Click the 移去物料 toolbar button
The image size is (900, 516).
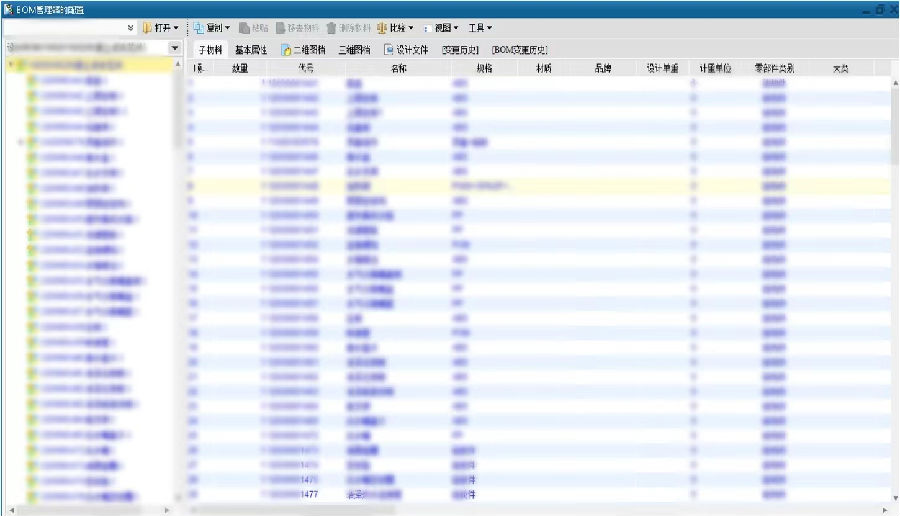coord(297,28)
